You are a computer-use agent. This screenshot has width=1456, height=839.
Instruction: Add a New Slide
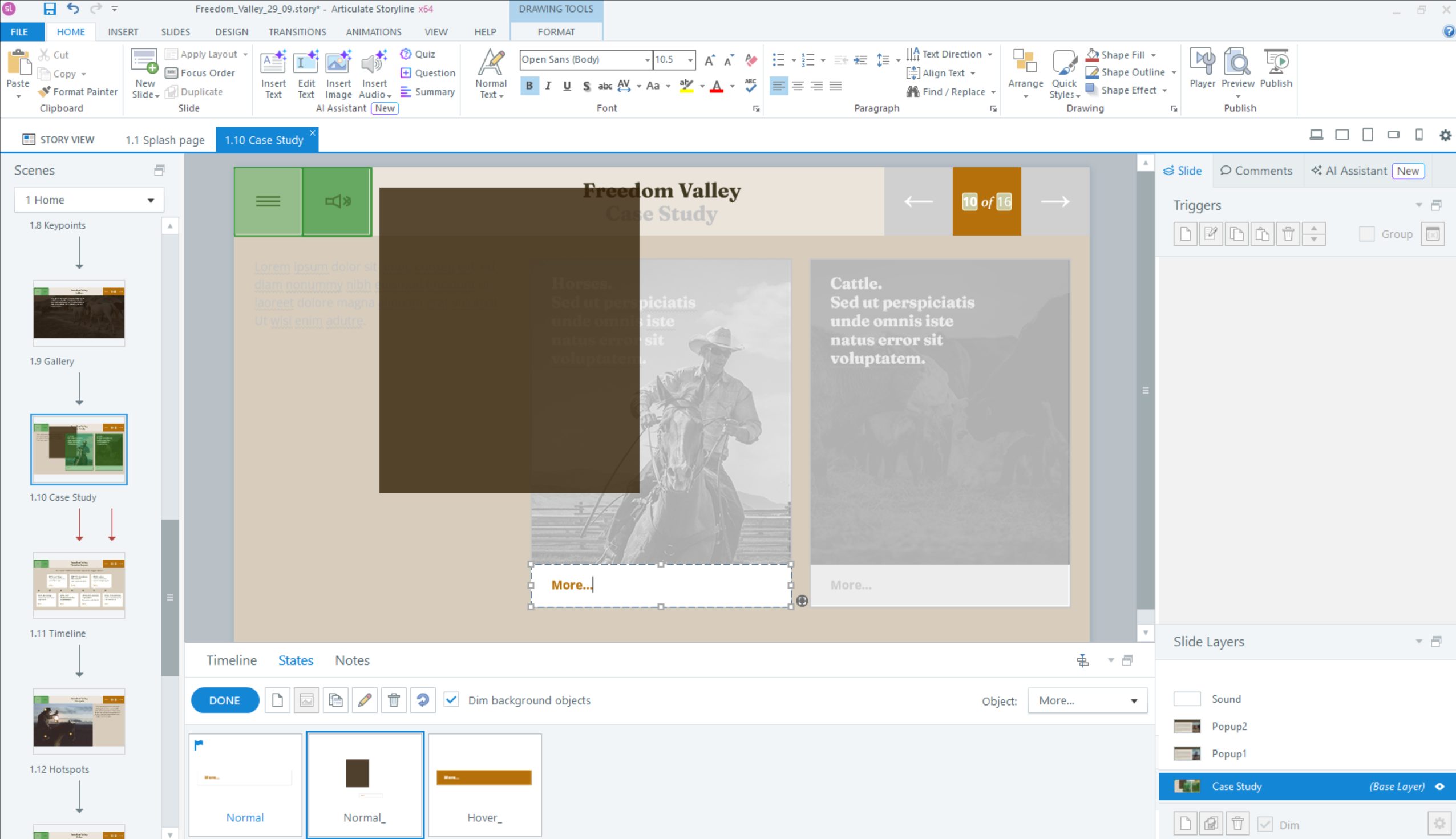pos(145,74)
